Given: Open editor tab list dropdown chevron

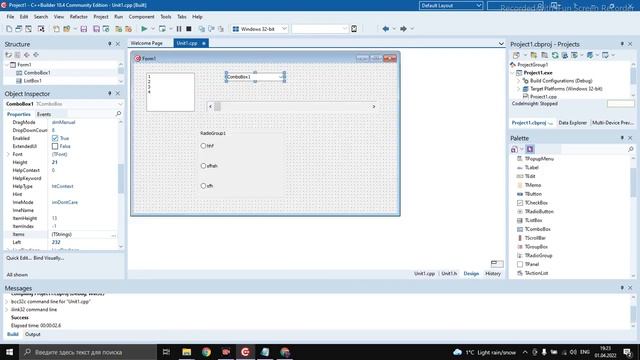Looking at the screenshot, I should point(501,44).
